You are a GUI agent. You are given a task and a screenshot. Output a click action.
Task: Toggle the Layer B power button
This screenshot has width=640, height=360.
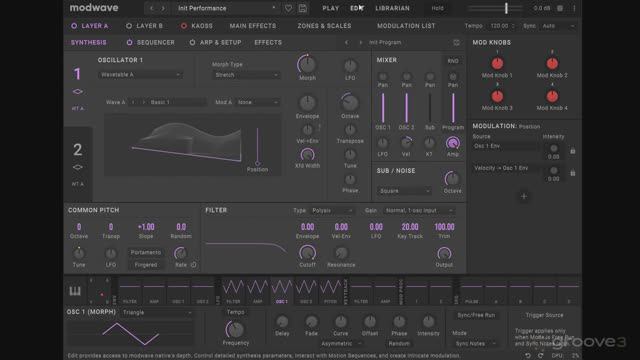pyautogui.click(x=129, y=26)
